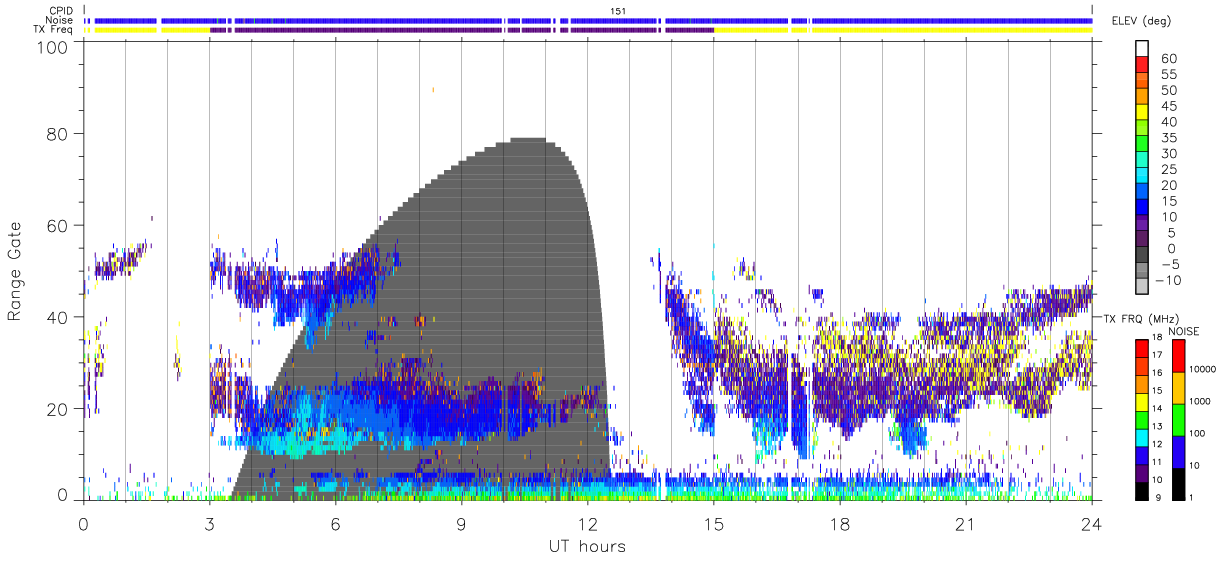
Task: Click the 'NOISE' legend title
Action: point(1184,331)
